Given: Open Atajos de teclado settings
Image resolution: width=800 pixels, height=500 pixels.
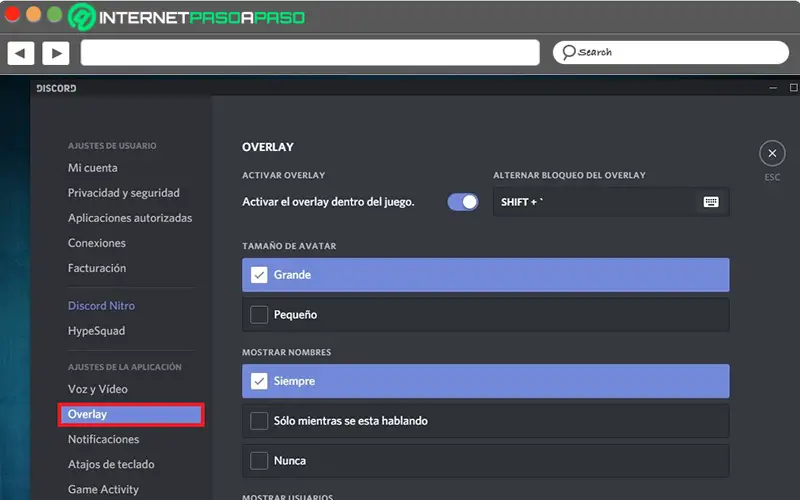Looking at the screenshot, I should [111, 464].
